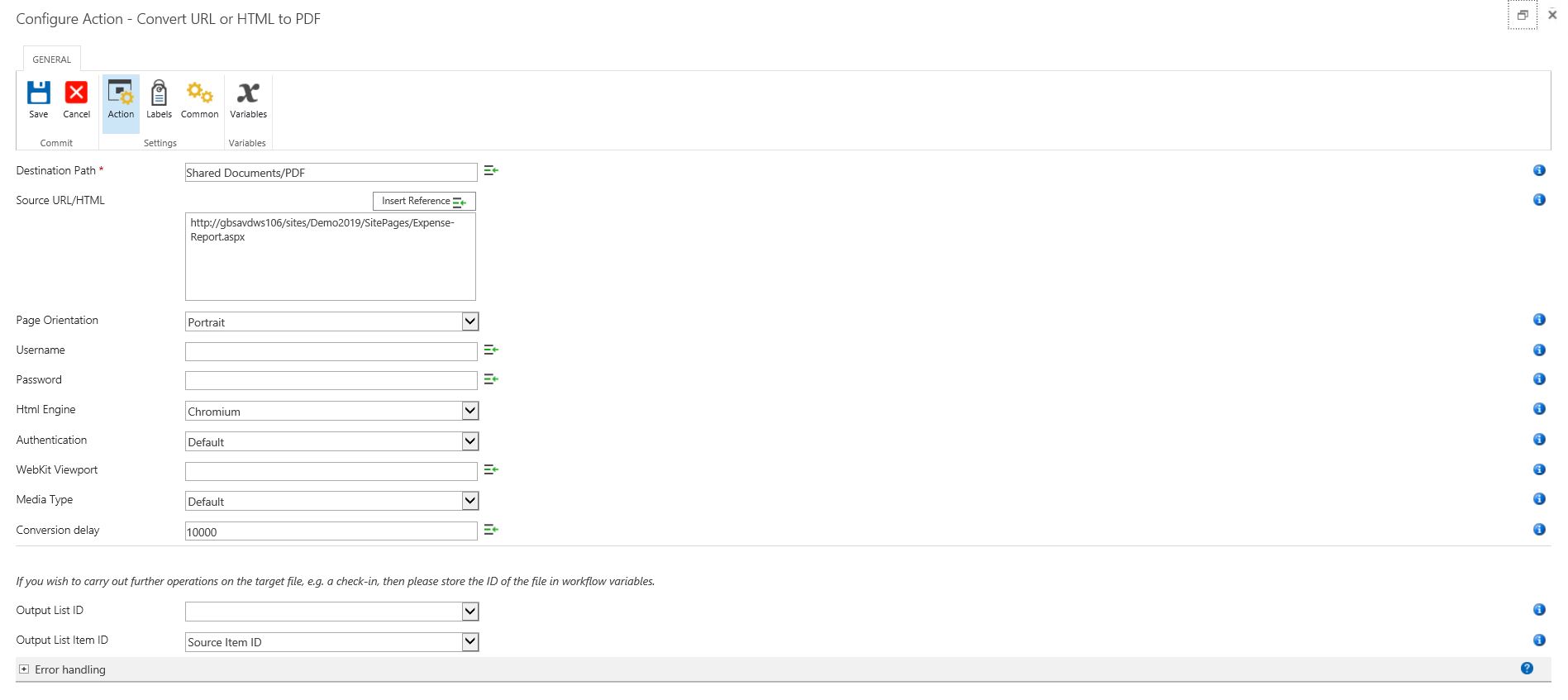Image resolution: width=1568 pixels, height=700 pixels.
Task: Click the Insert Reference button
Action: [x=423, y=201]
